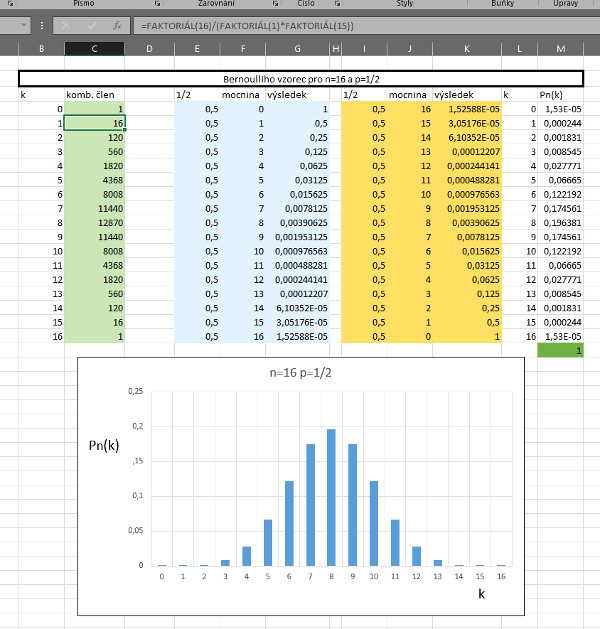The image size is (600, 629).
Task: Select the 'výsledek' header in the yellow table
Action: point(467,95)
